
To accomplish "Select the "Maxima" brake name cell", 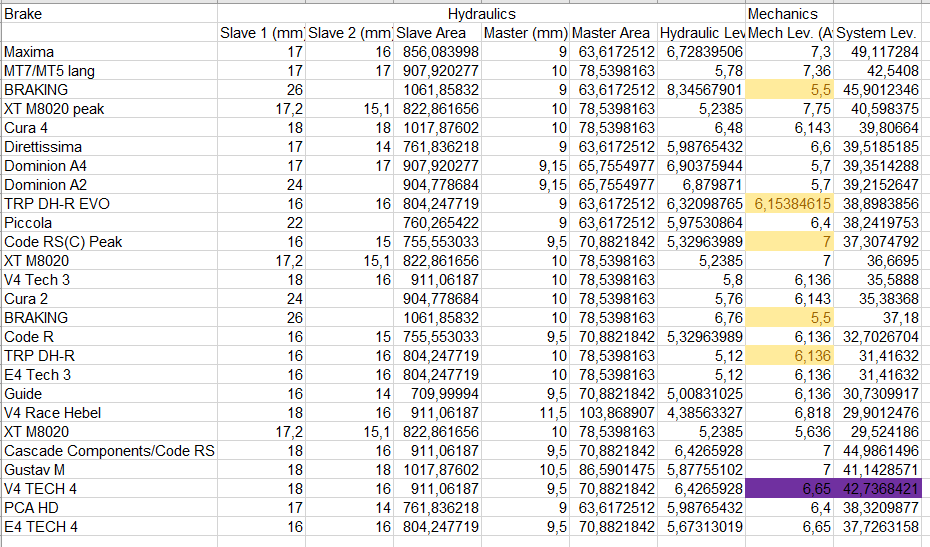I will (30, 52).
